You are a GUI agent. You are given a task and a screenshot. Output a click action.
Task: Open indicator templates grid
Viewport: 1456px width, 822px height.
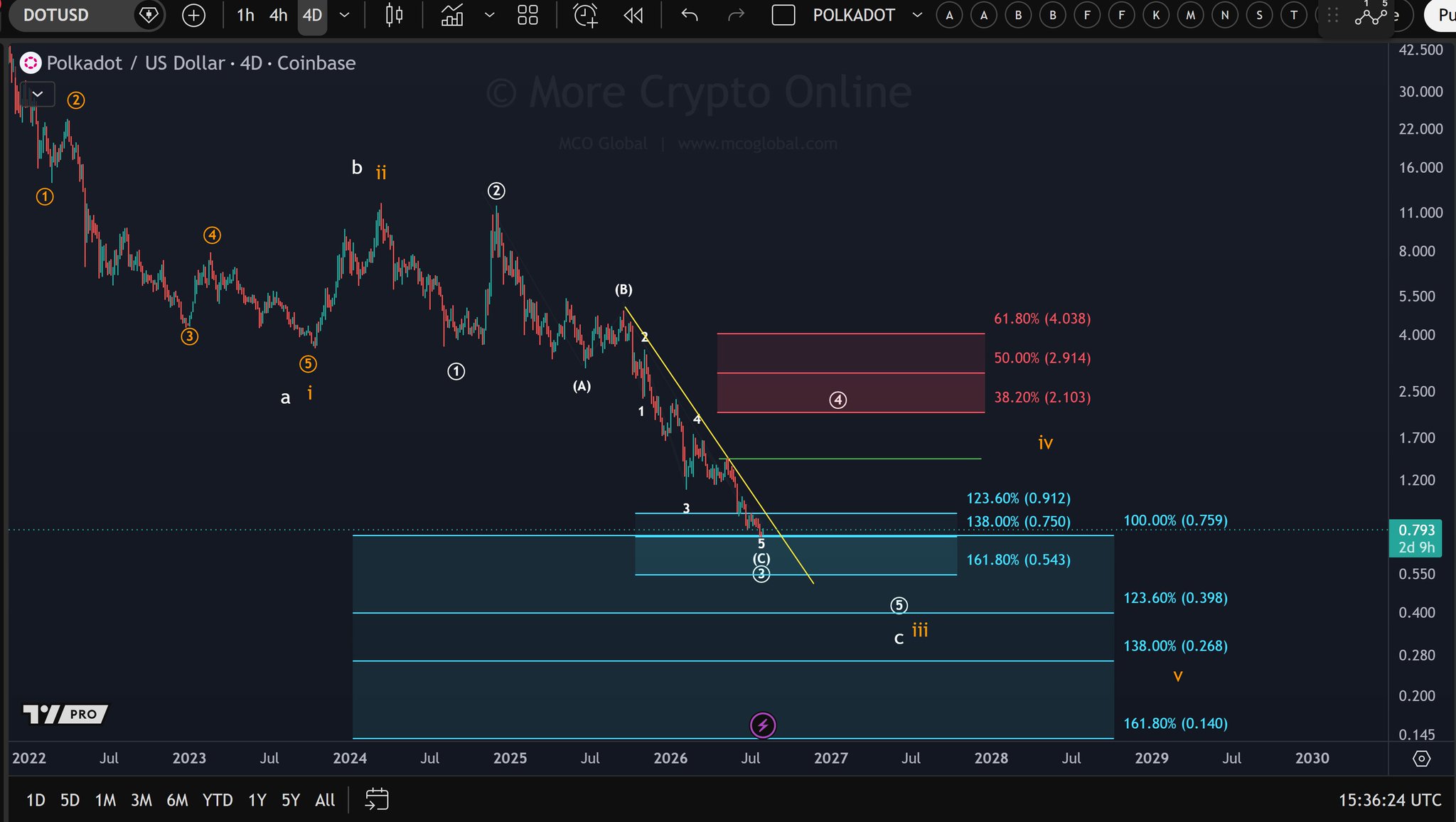coord(528,15)
